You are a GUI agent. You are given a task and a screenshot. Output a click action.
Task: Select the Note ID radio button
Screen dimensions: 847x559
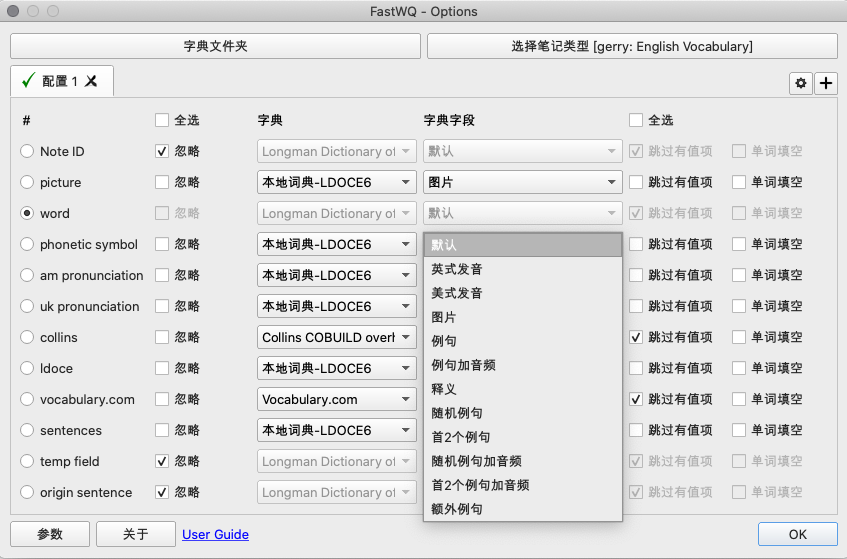[x=27, y=151]
